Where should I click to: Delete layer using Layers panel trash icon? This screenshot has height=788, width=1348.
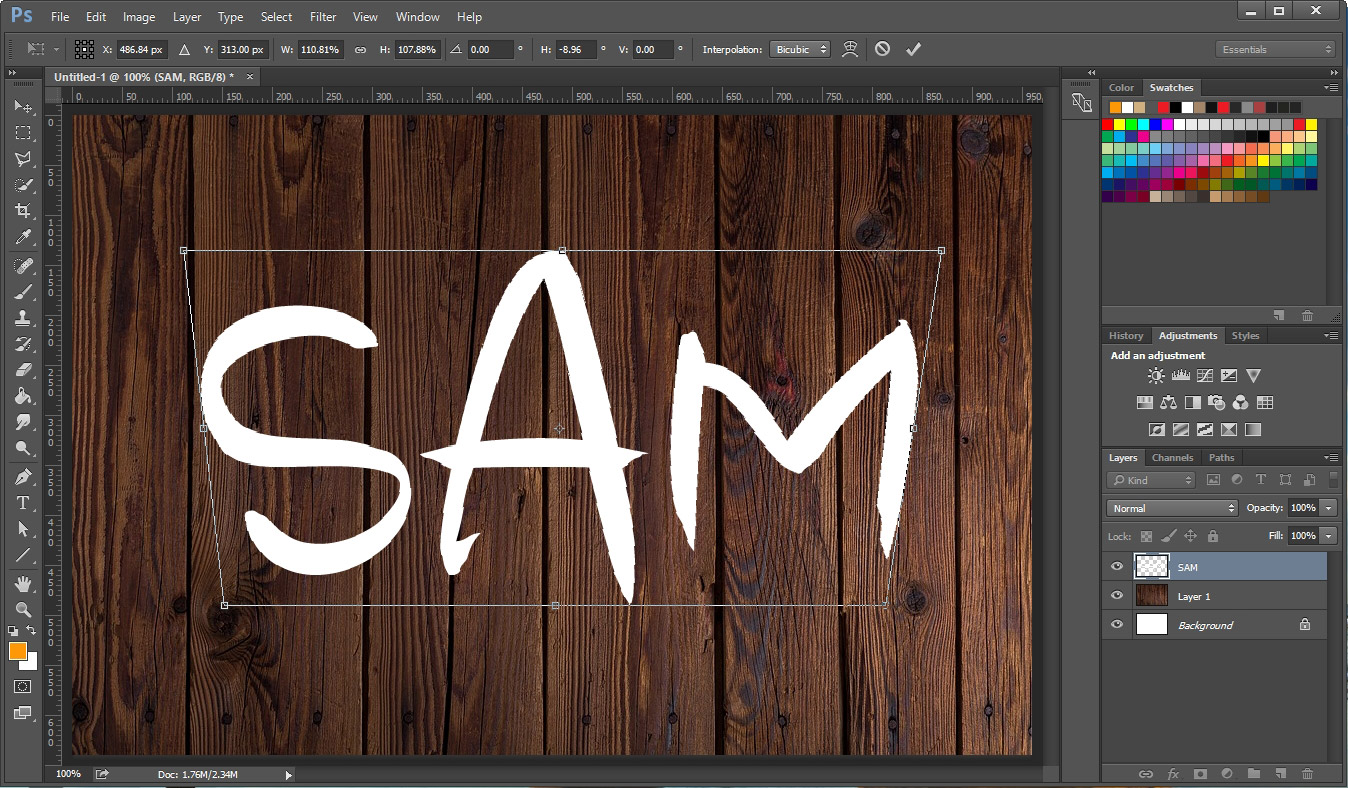1307,774
